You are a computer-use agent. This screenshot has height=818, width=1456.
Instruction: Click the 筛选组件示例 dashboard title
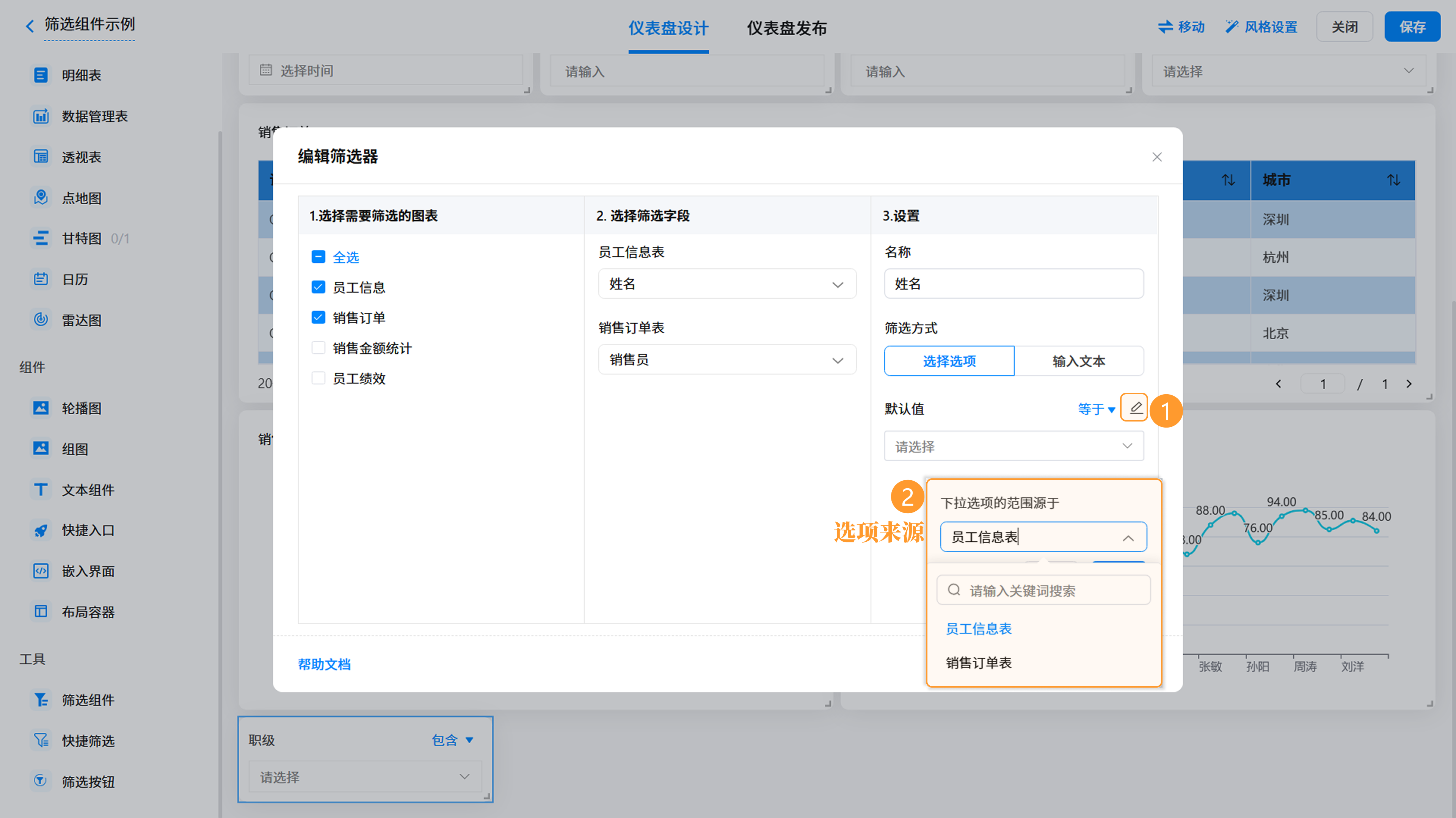(89, 24)
